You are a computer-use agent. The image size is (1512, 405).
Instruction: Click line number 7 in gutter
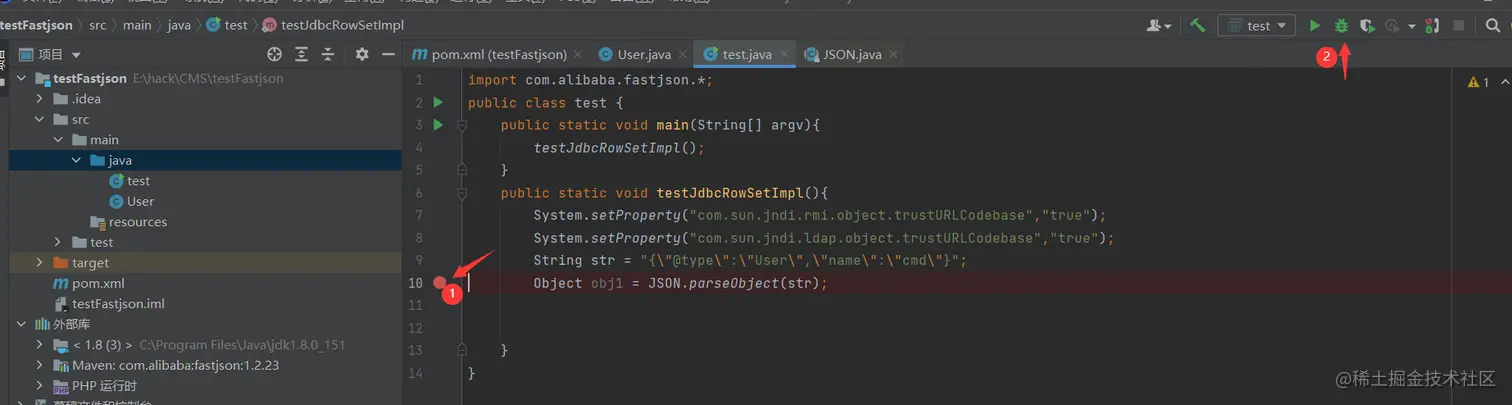click(417, 215)
